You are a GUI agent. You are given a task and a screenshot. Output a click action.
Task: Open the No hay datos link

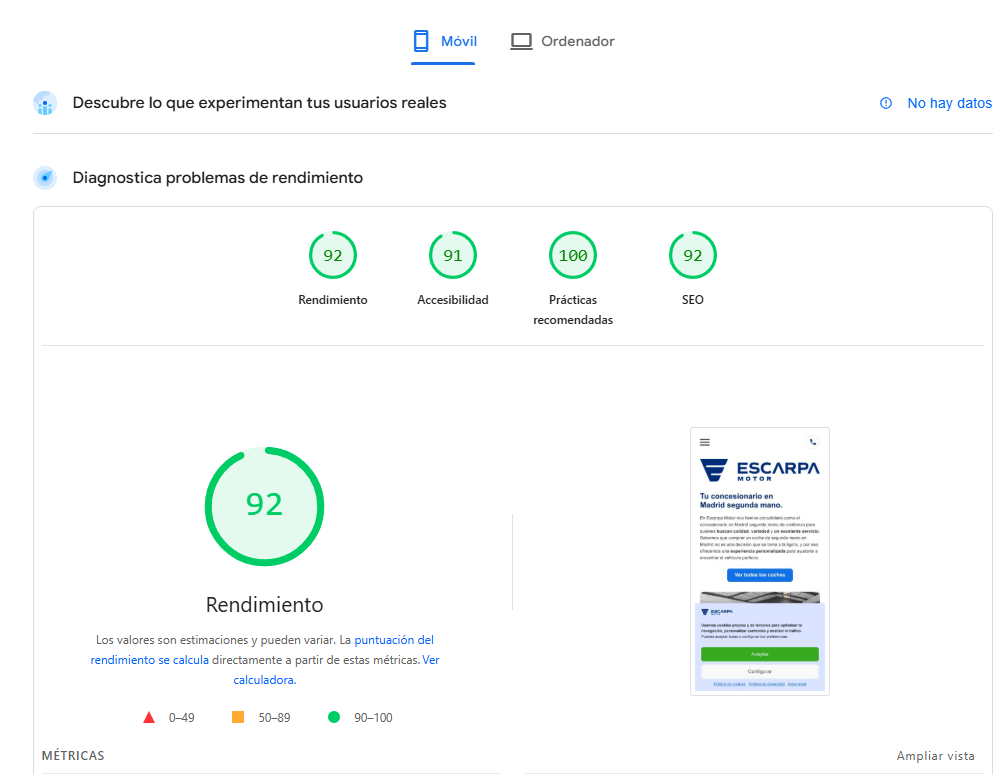[949, 103]
